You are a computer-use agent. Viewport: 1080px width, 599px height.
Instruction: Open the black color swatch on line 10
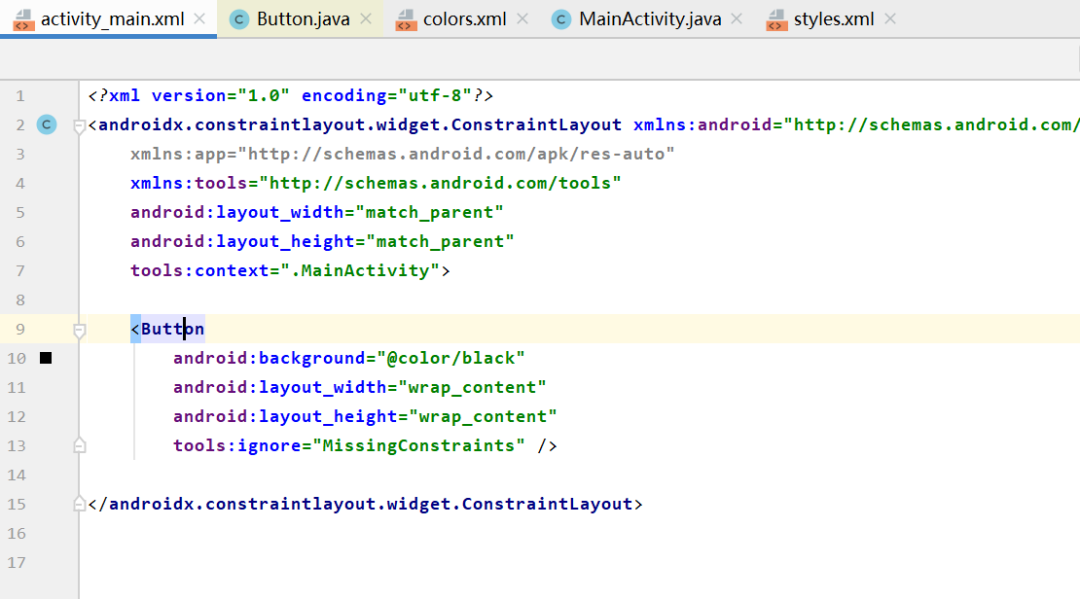[45, 358]
